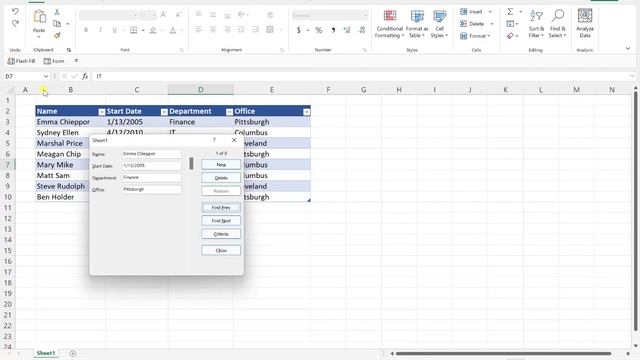Click the Delete button in form dialog

pos(221,178)
